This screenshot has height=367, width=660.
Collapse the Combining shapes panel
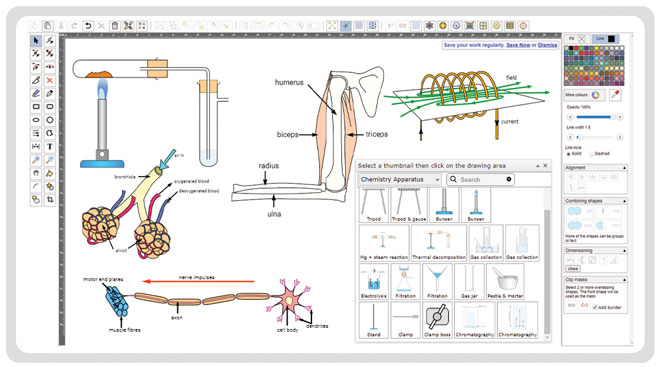[624, 201]
